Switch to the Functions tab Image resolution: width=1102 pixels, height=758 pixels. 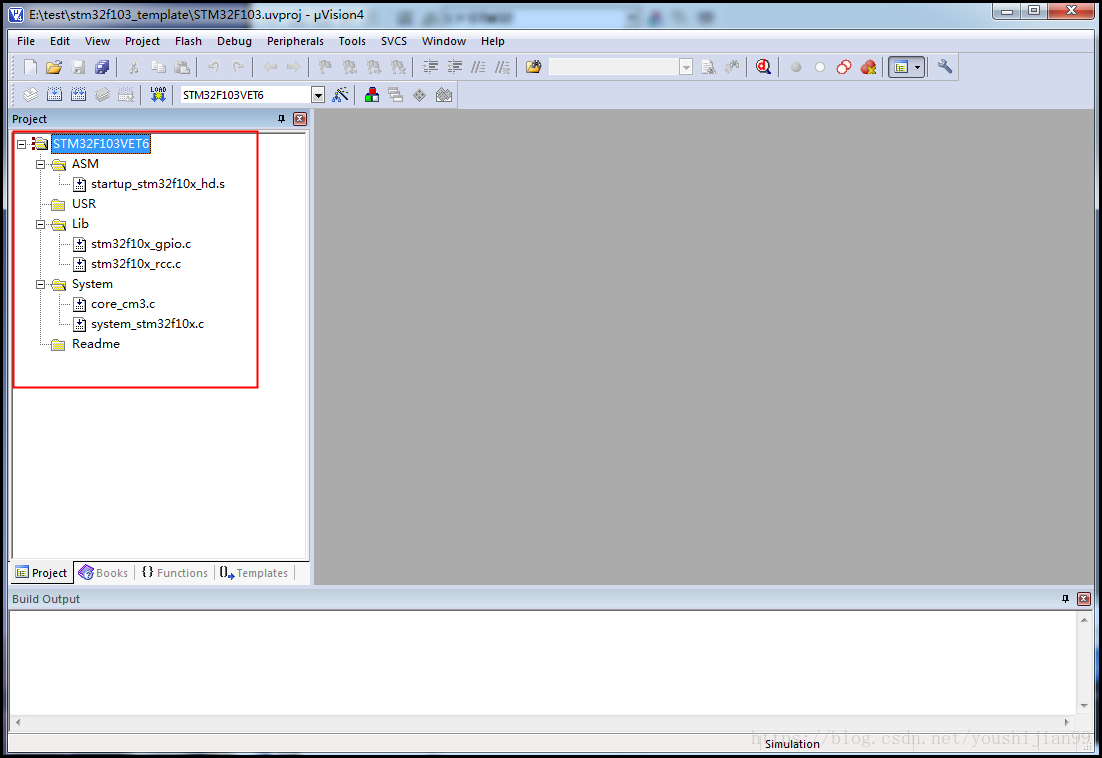coord(175,573)
